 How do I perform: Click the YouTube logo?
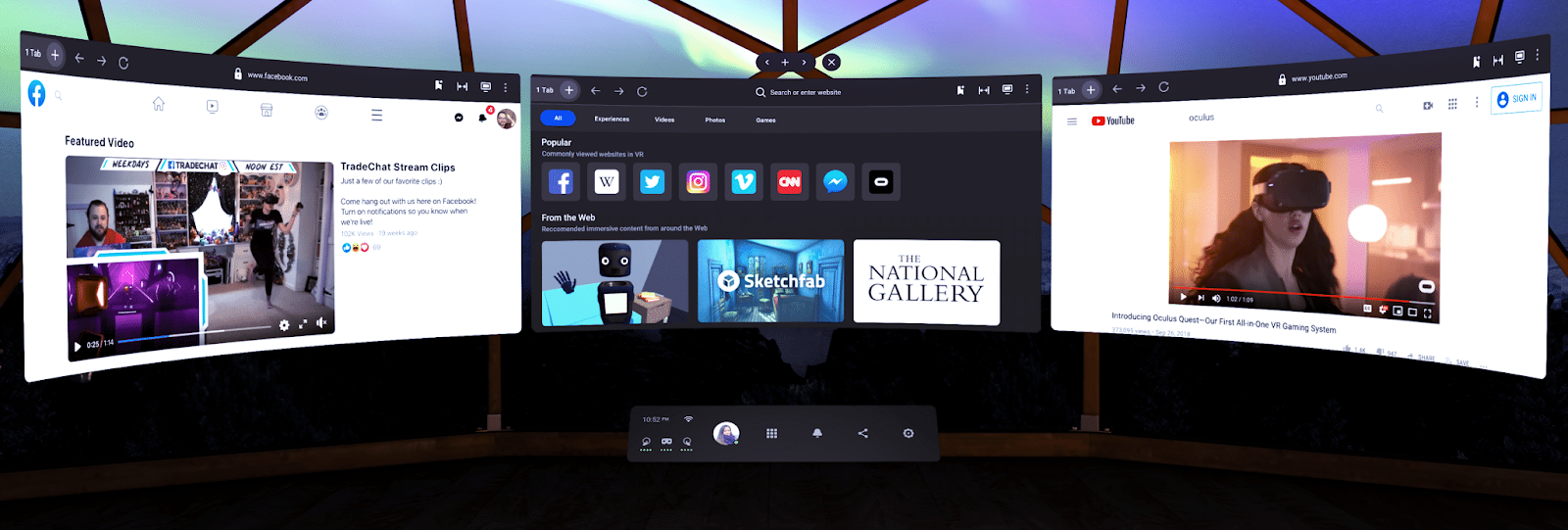click(1113, 120)
